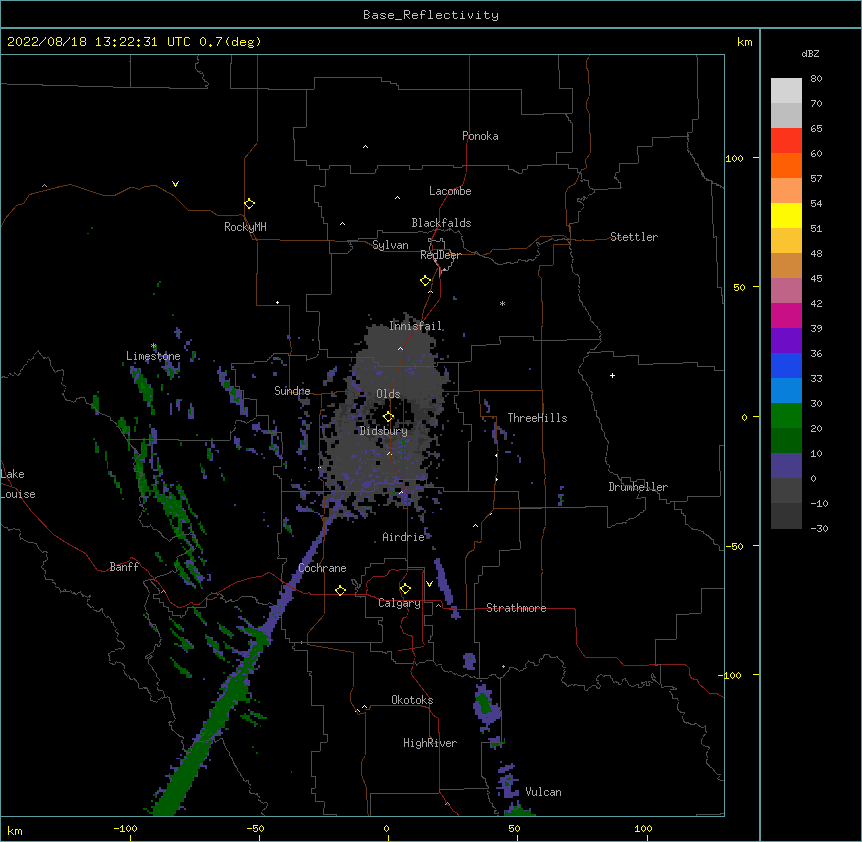The width and height of the screenshot is (862, 842).
Task: Select the orange 57–60 dBZ color swatch
Action: [x=786, y=165]
